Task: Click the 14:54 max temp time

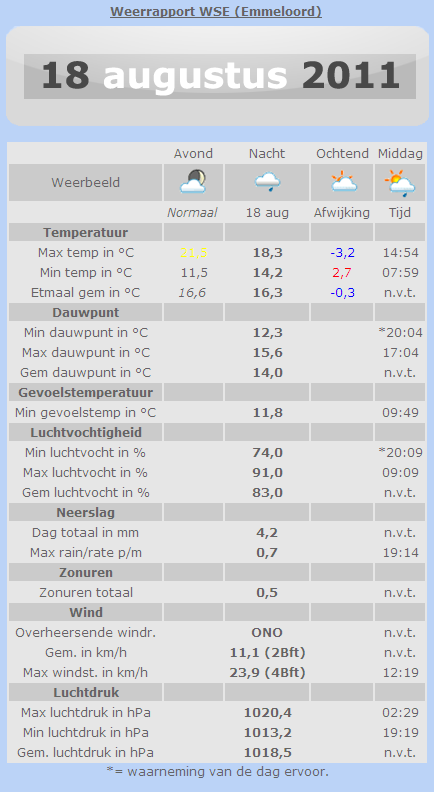Action: tap(400, 253)
